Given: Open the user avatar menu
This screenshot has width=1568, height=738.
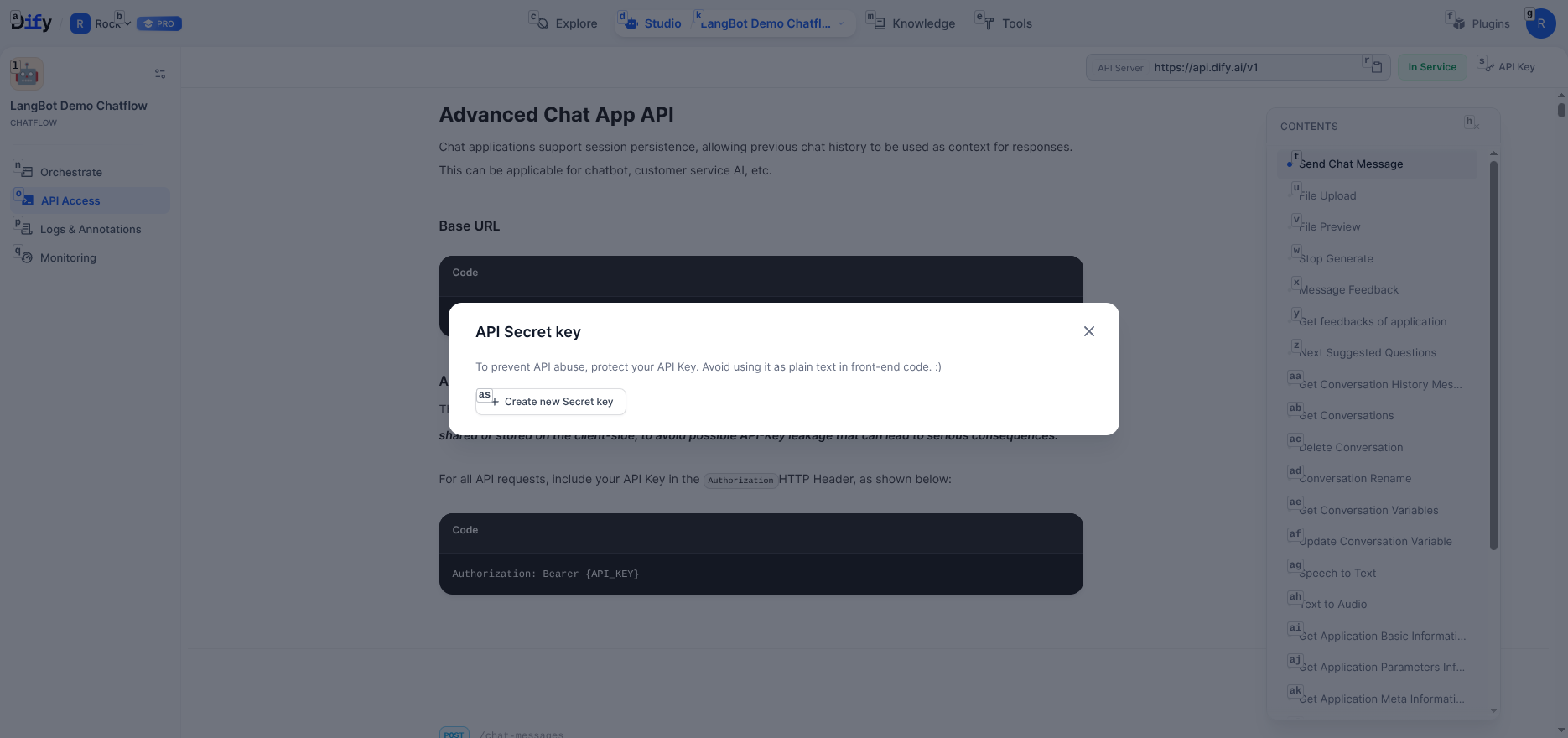Looking at the screenshot, I should click(x=1540, y=23).
